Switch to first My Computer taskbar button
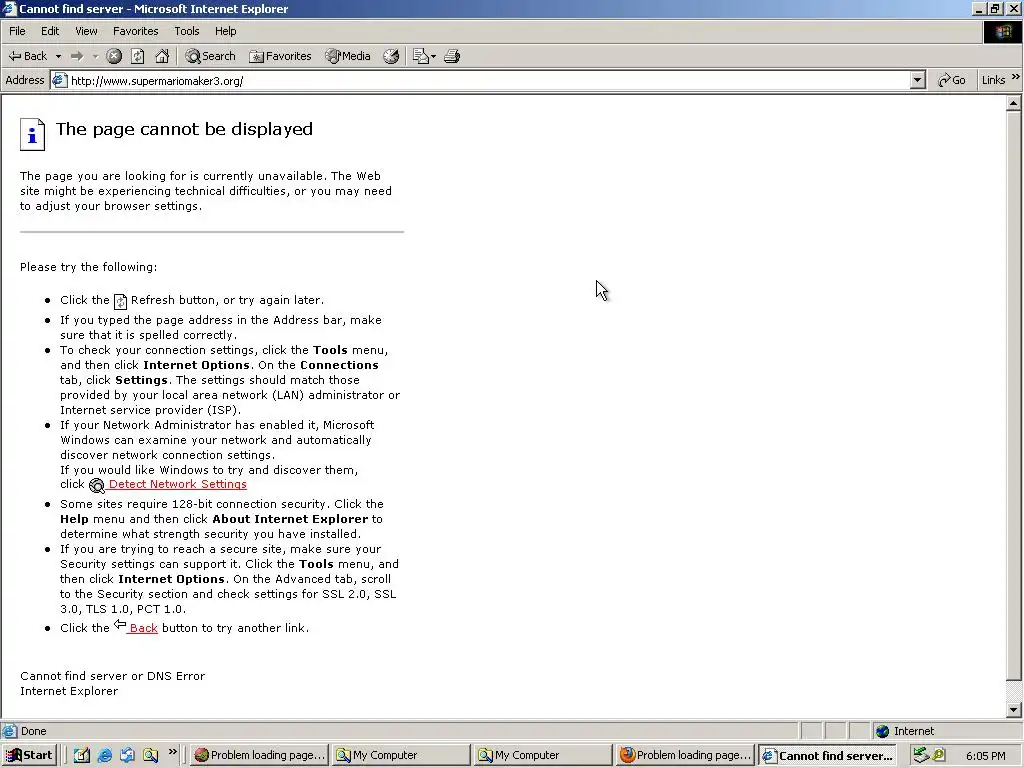Screen dimensions: 1024x768 coord(400,755)
